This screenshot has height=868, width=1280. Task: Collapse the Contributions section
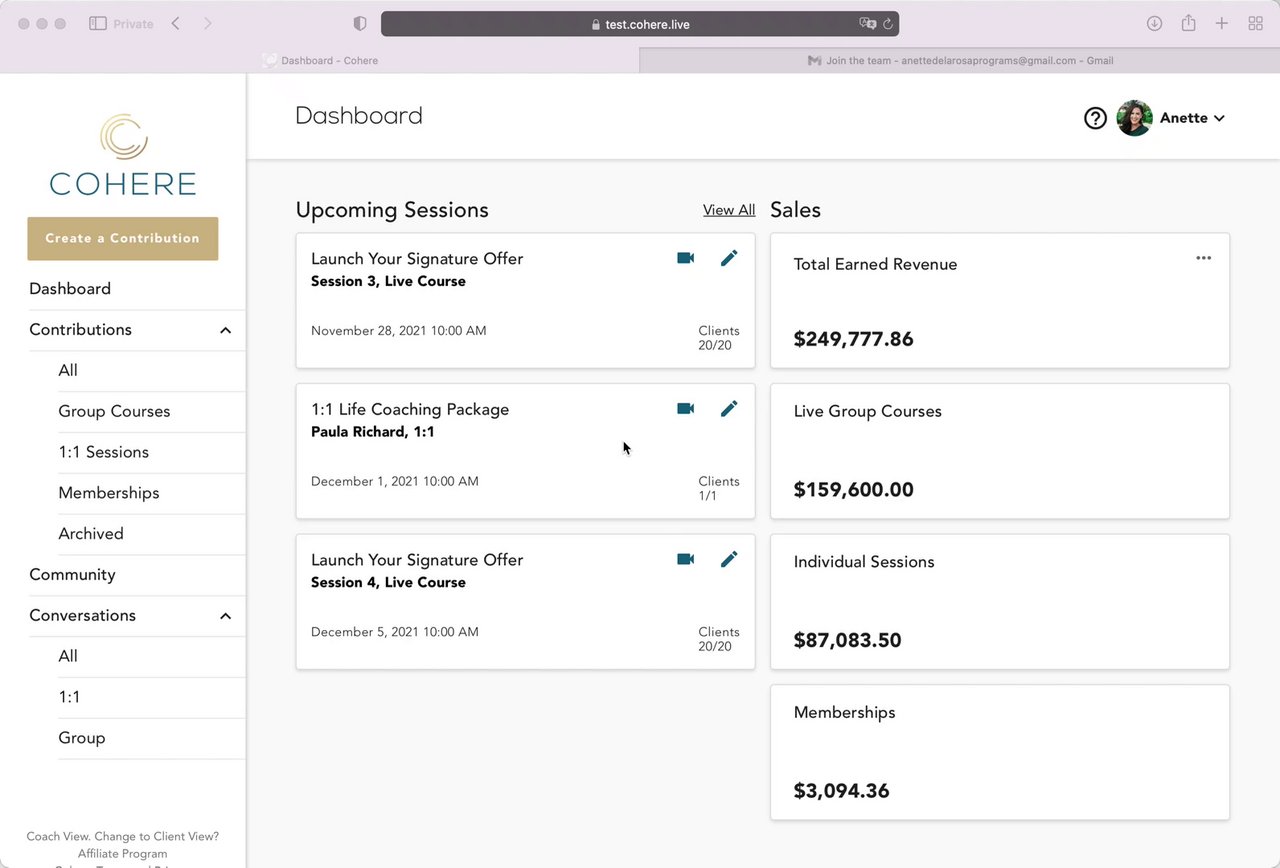(225, 330)
